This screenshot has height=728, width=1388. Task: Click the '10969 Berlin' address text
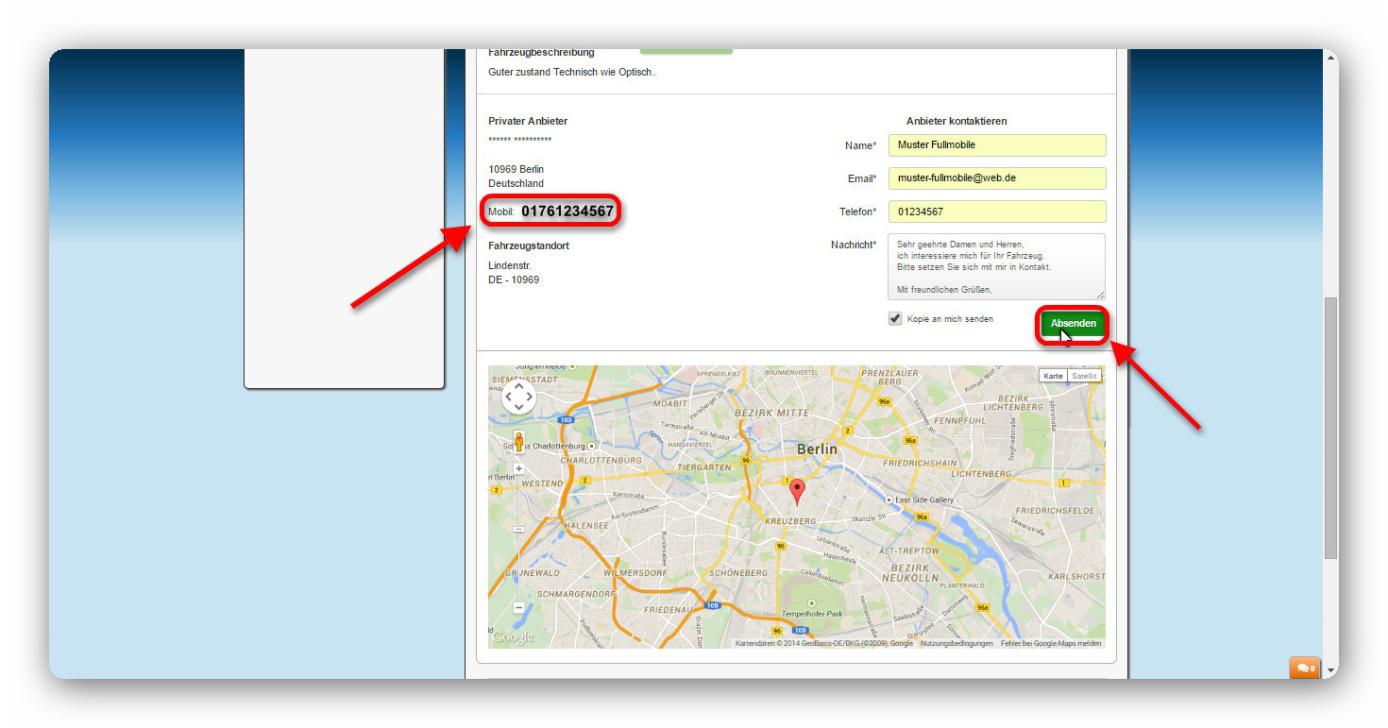tap(516, 168)
